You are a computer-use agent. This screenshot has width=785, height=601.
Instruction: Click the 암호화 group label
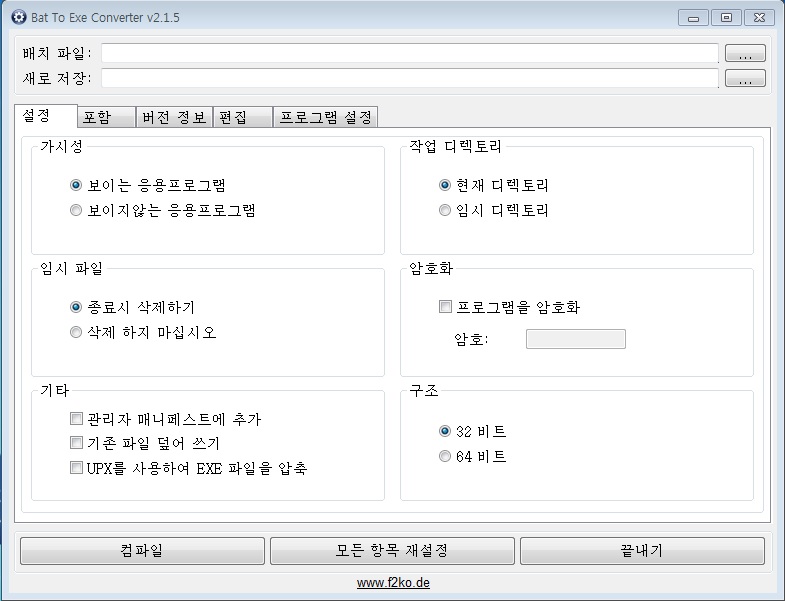(431, 268)
